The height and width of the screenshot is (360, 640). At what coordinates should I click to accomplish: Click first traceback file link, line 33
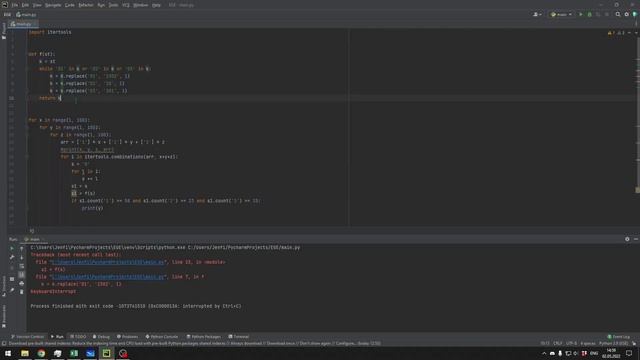pos(108,262)
